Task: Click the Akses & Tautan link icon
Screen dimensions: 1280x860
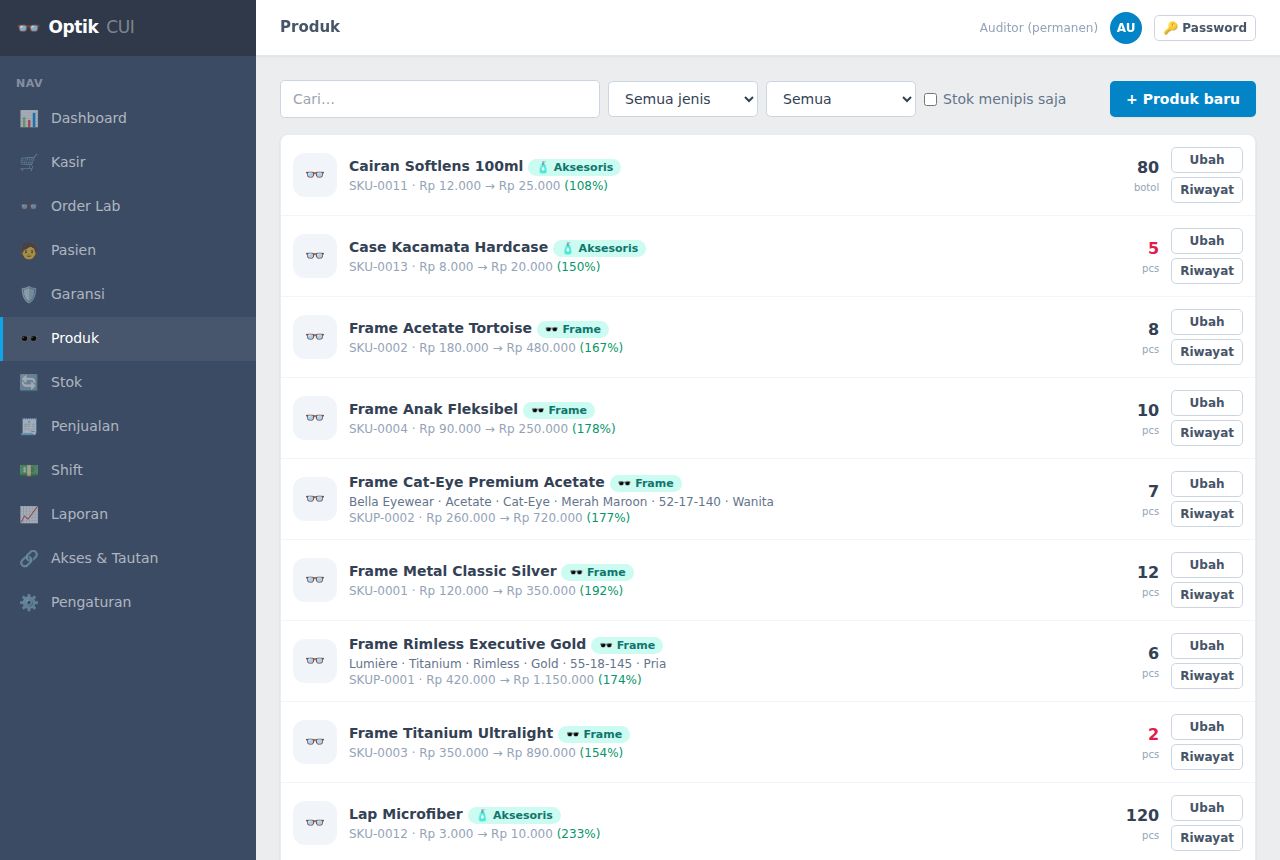Action: click(x=29, y=558)
